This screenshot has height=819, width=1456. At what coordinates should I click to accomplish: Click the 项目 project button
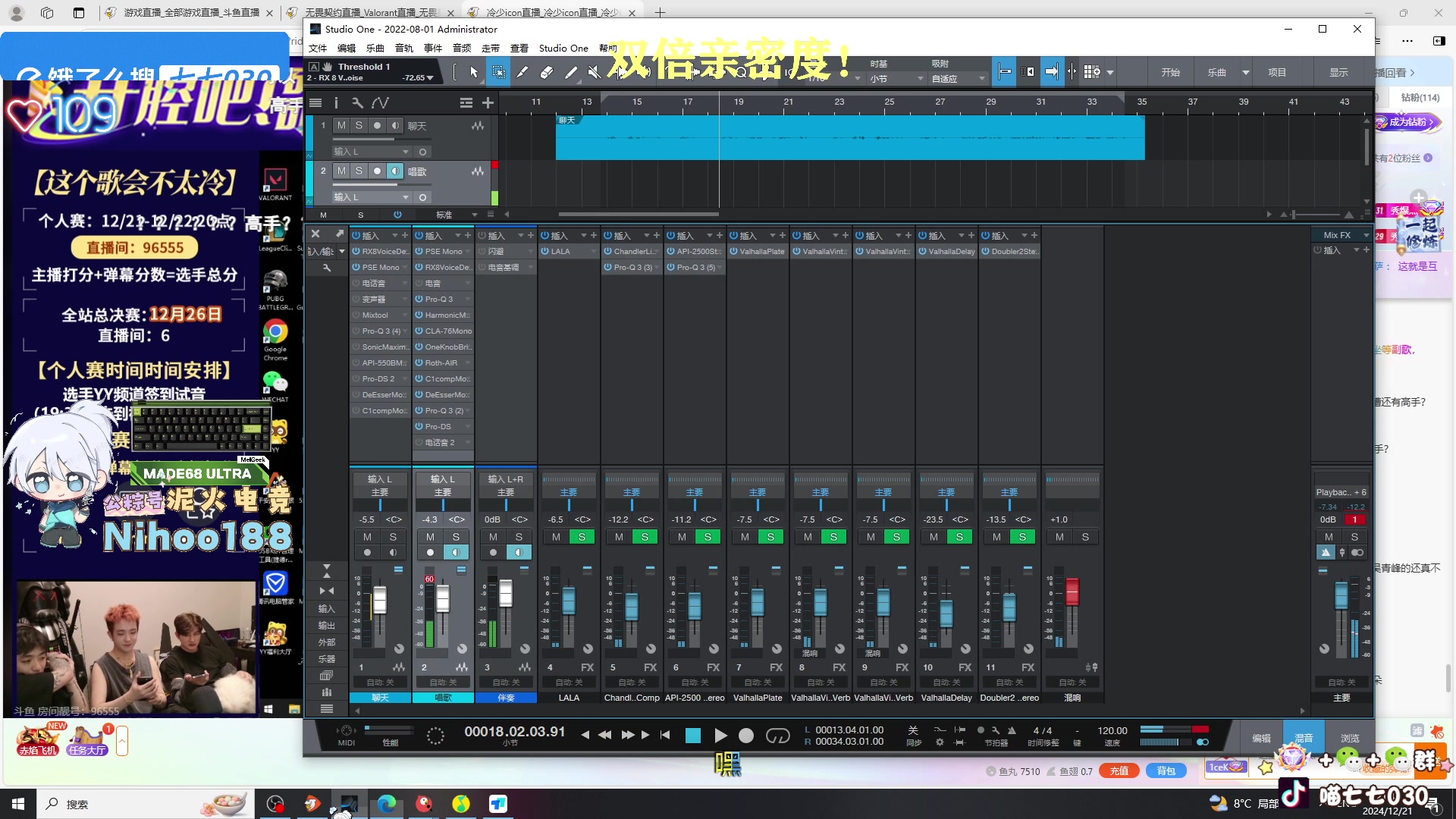pyautogui.click(x=1277, y=73)
